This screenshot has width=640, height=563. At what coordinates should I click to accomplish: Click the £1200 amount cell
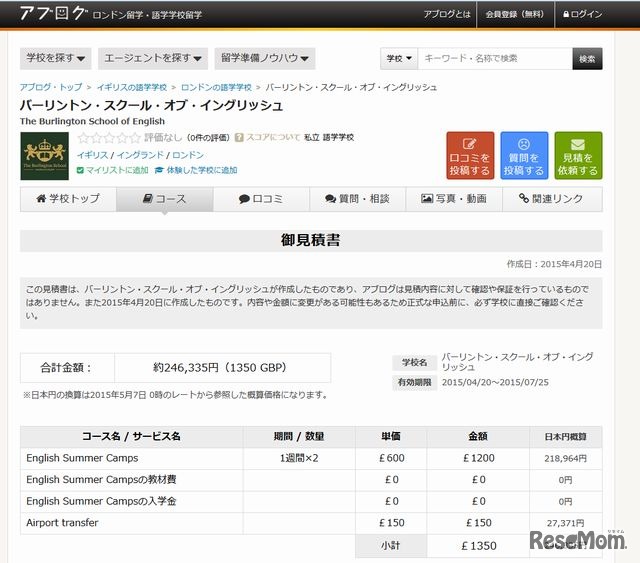coord(478,458)
